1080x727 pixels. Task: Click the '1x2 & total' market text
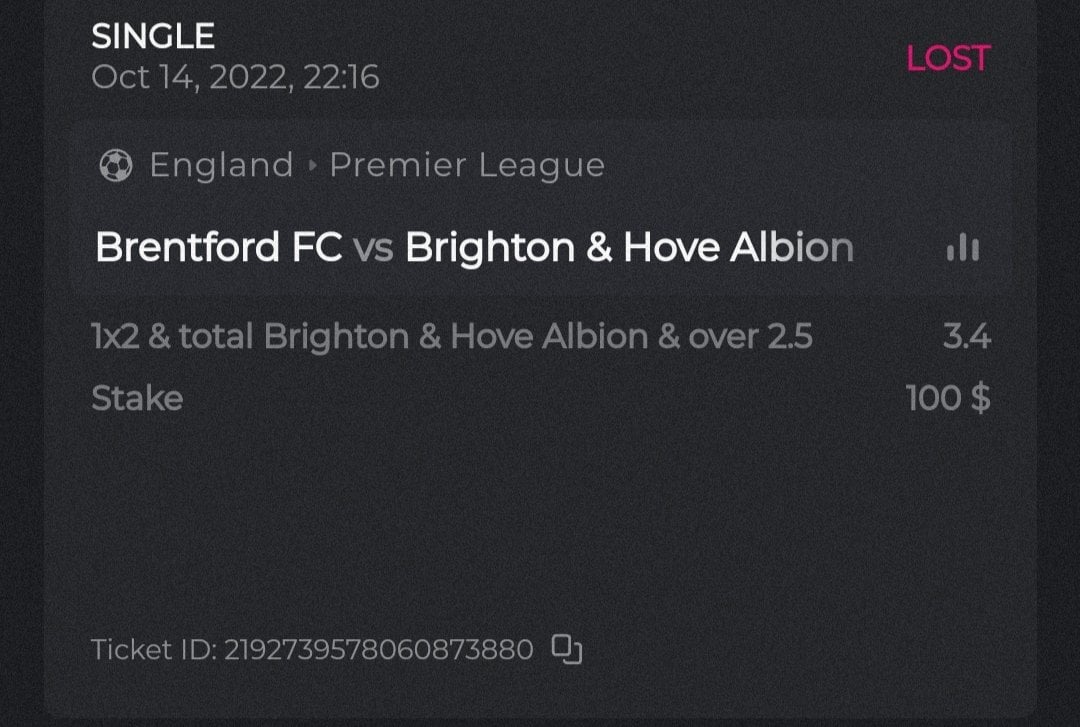click(174, 337)
